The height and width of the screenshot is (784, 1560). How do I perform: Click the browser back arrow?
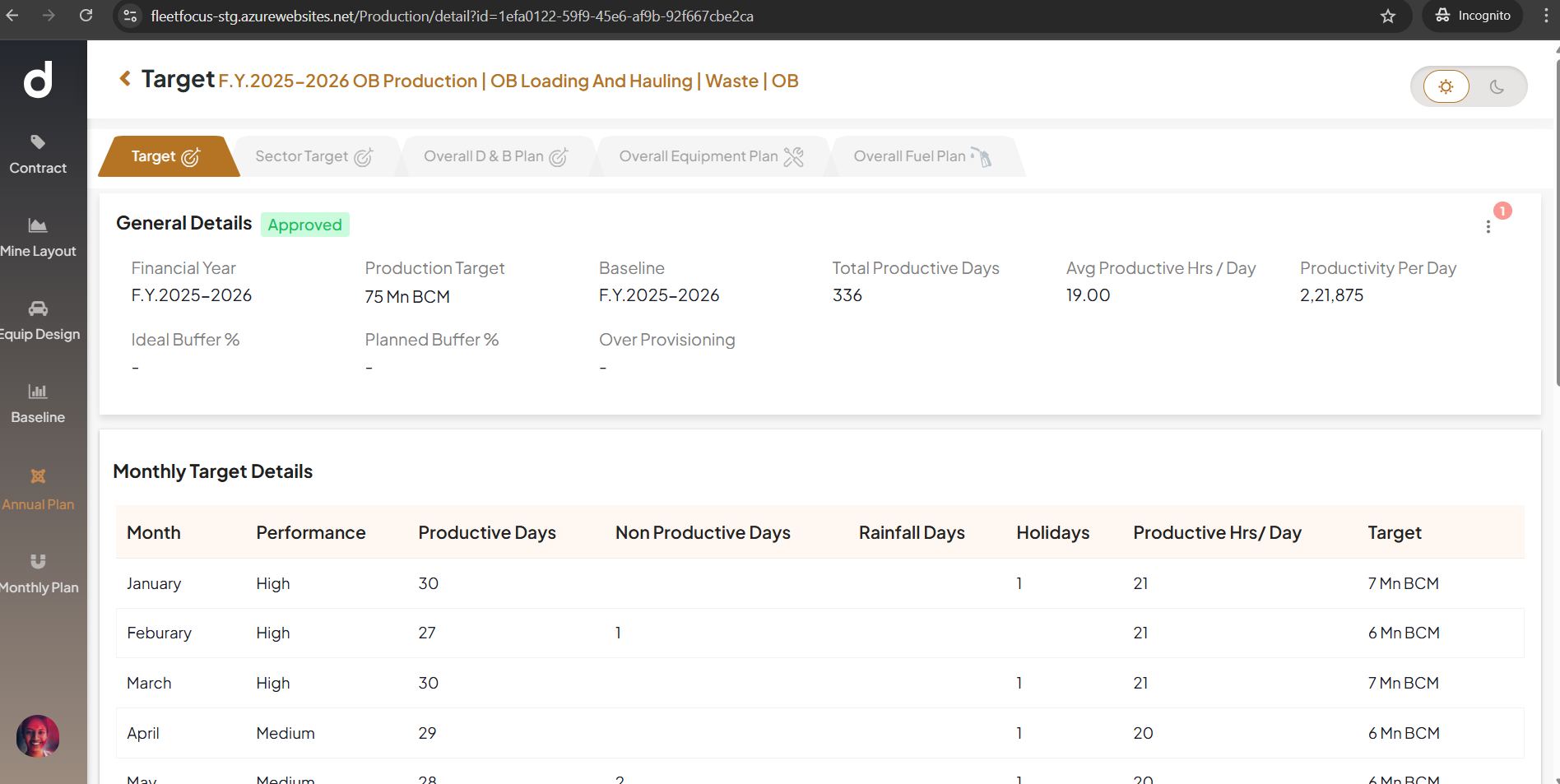pyautogui.click(x=12, y=16)
